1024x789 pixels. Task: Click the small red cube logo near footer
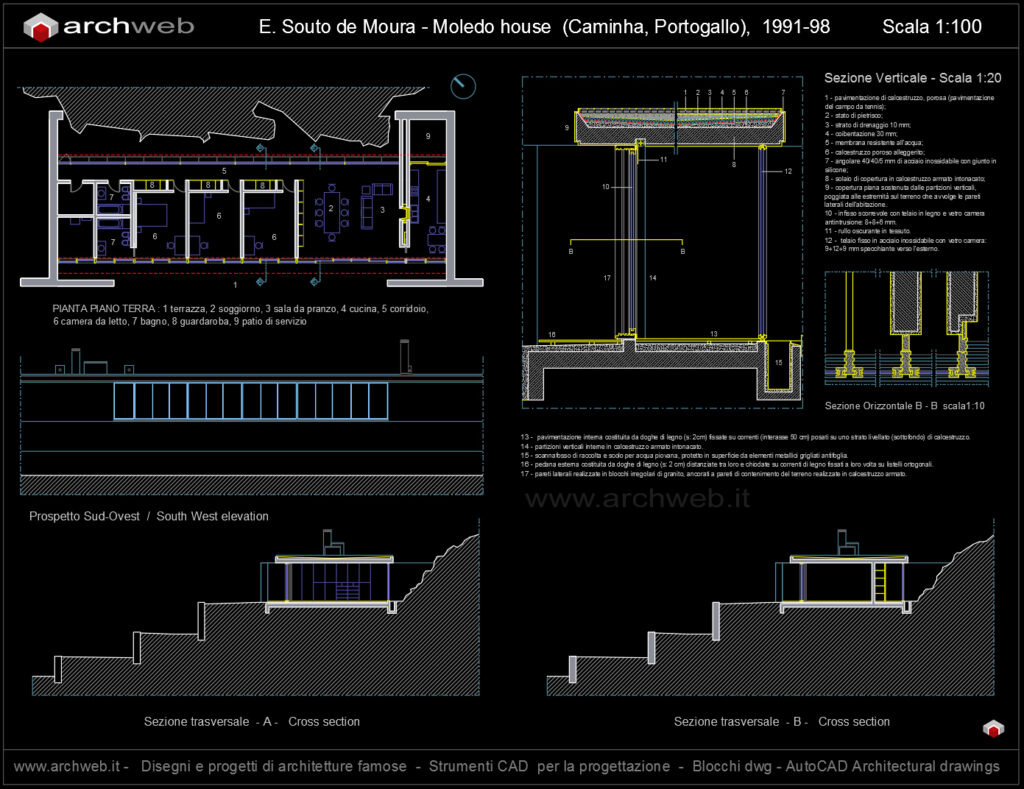(x=992, y=730)
